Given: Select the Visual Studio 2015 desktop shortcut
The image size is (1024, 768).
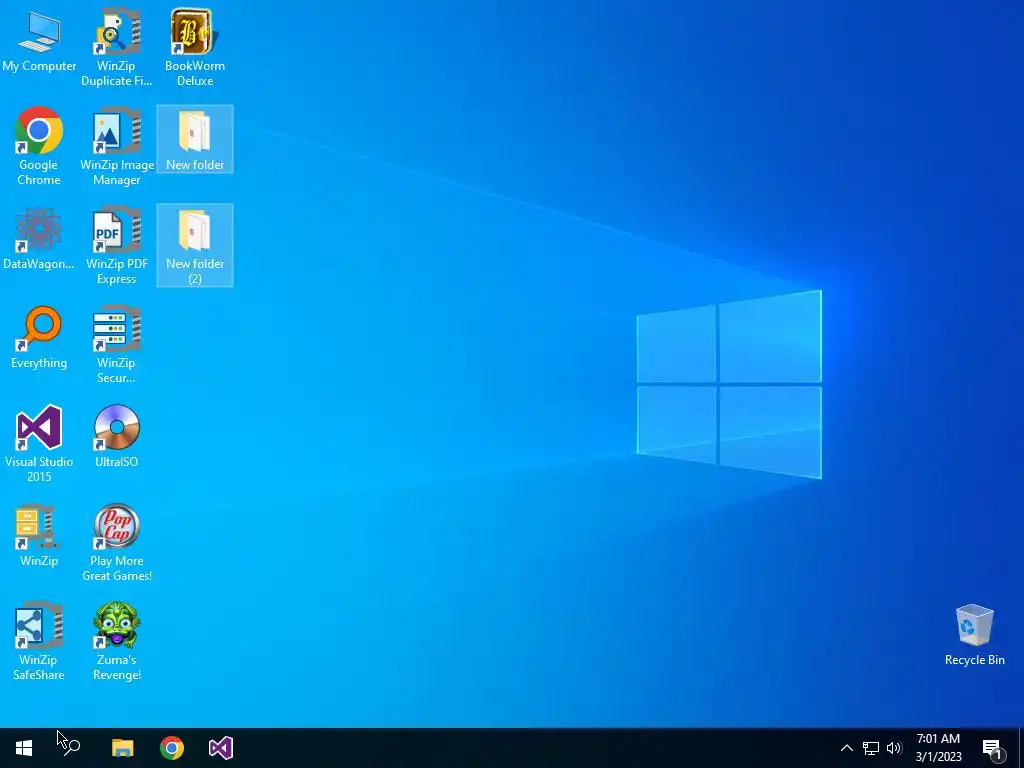Looking at the screenshot, I should (x=39, y=443).
